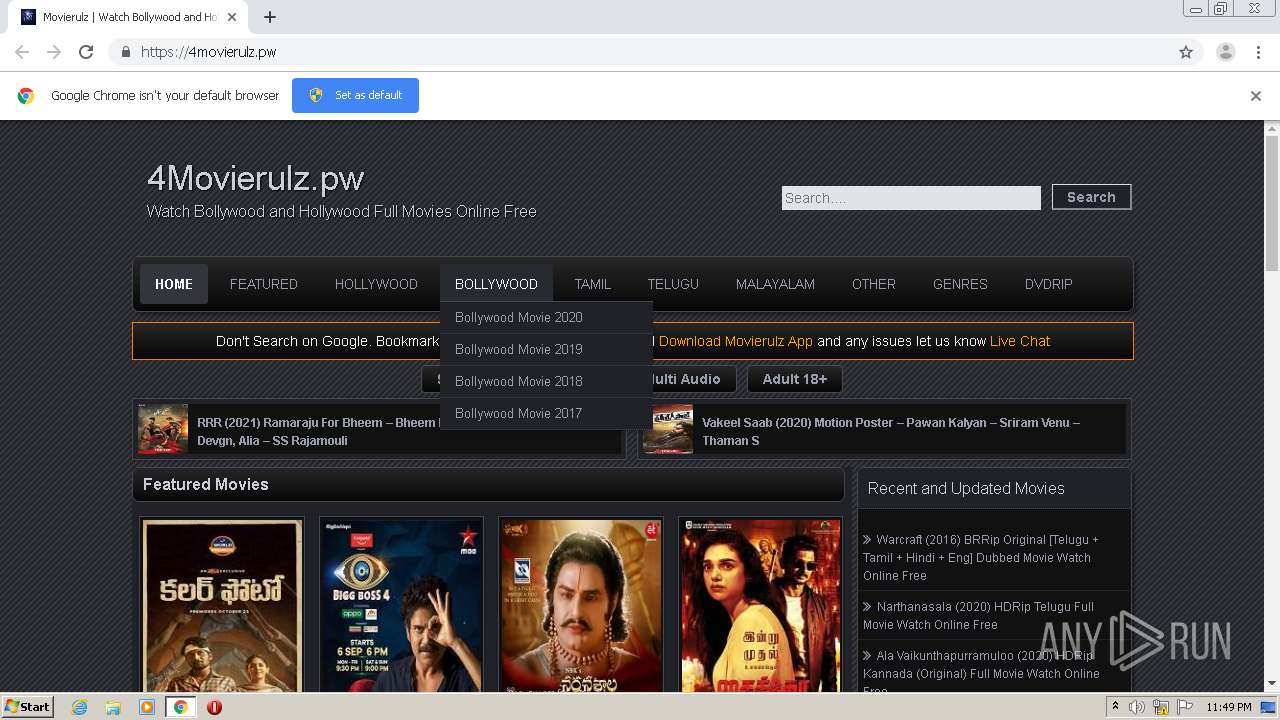Click the Windows Start button

pyautogui.click(x=27, y=706)
